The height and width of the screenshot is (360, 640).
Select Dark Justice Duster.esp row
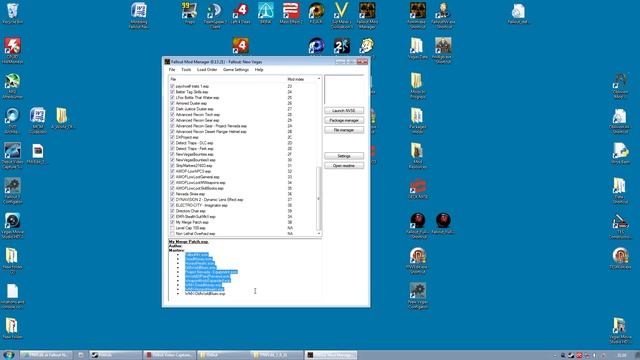(x=195, y=109)
